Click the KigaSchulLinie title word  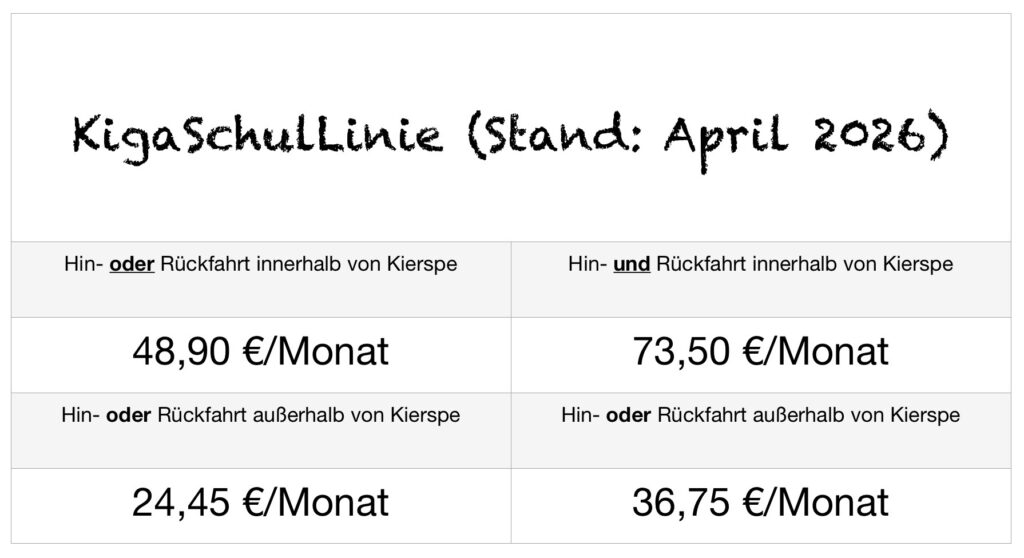[257, 137]
